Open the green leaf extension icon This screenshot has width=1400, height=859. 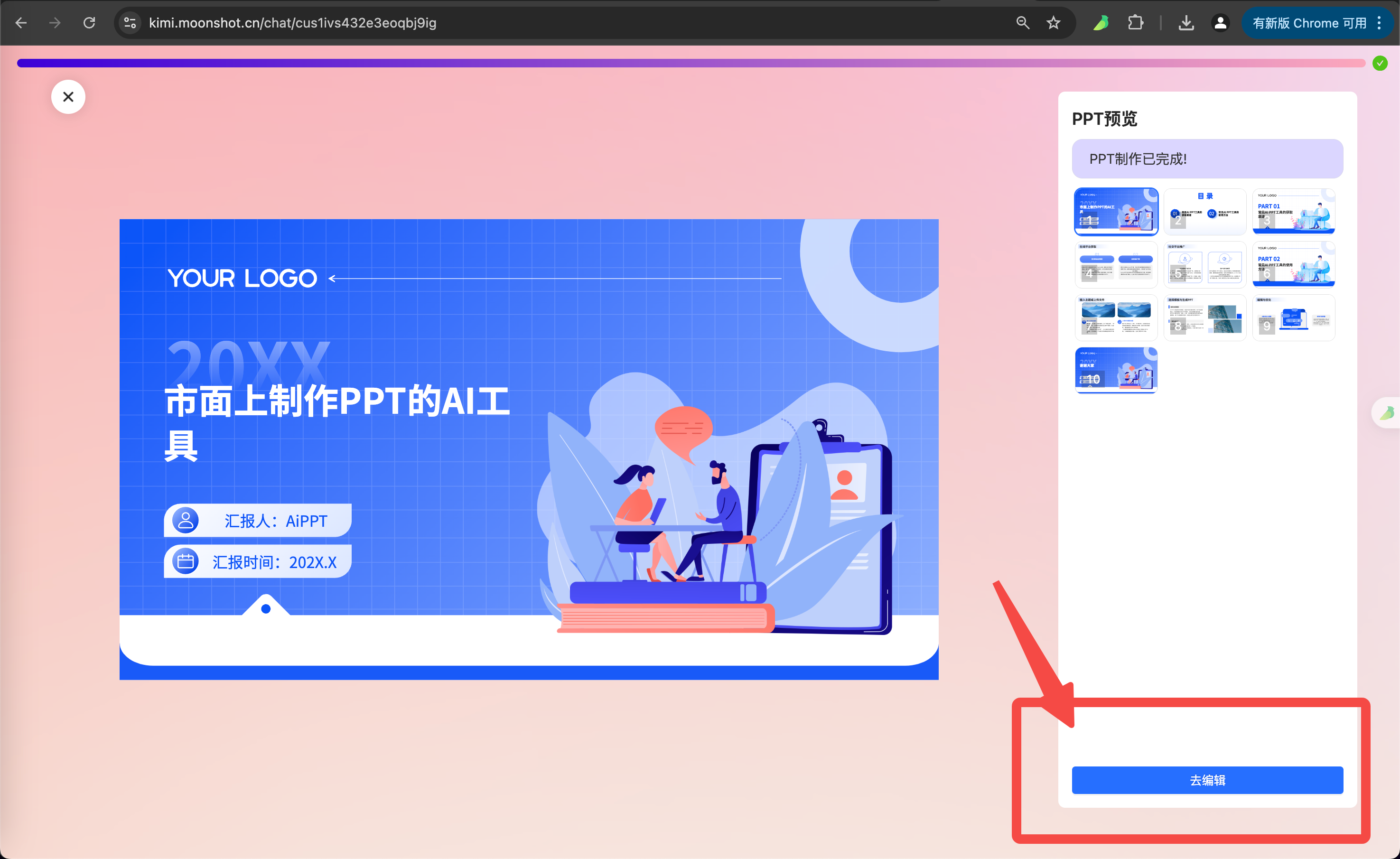[1101, 23]
